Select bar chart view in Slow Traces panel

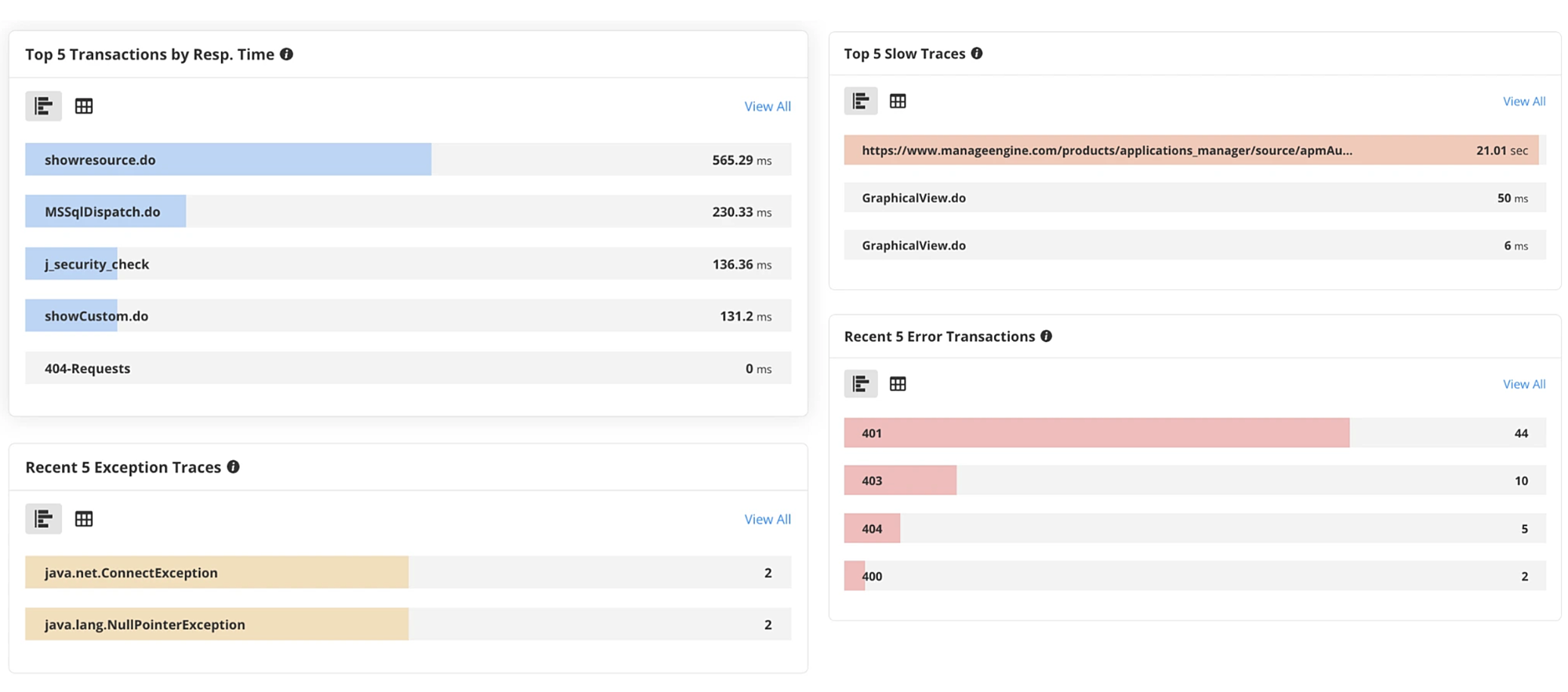coord(860,101)
